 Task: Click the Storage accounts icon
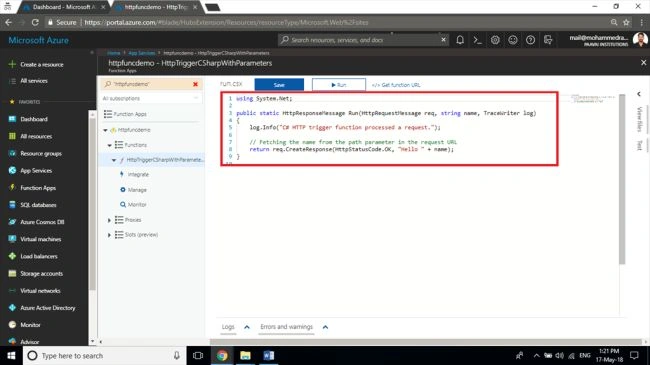click(x=12, y=273)
